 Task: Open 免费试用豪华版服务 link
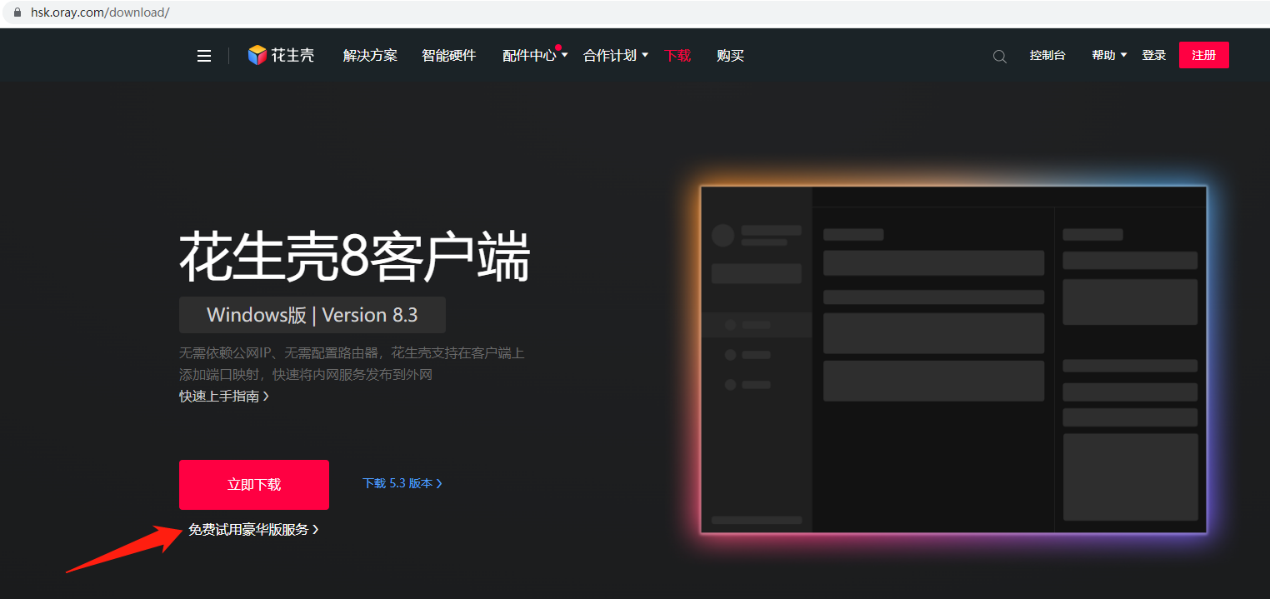[x=253, y=530]
